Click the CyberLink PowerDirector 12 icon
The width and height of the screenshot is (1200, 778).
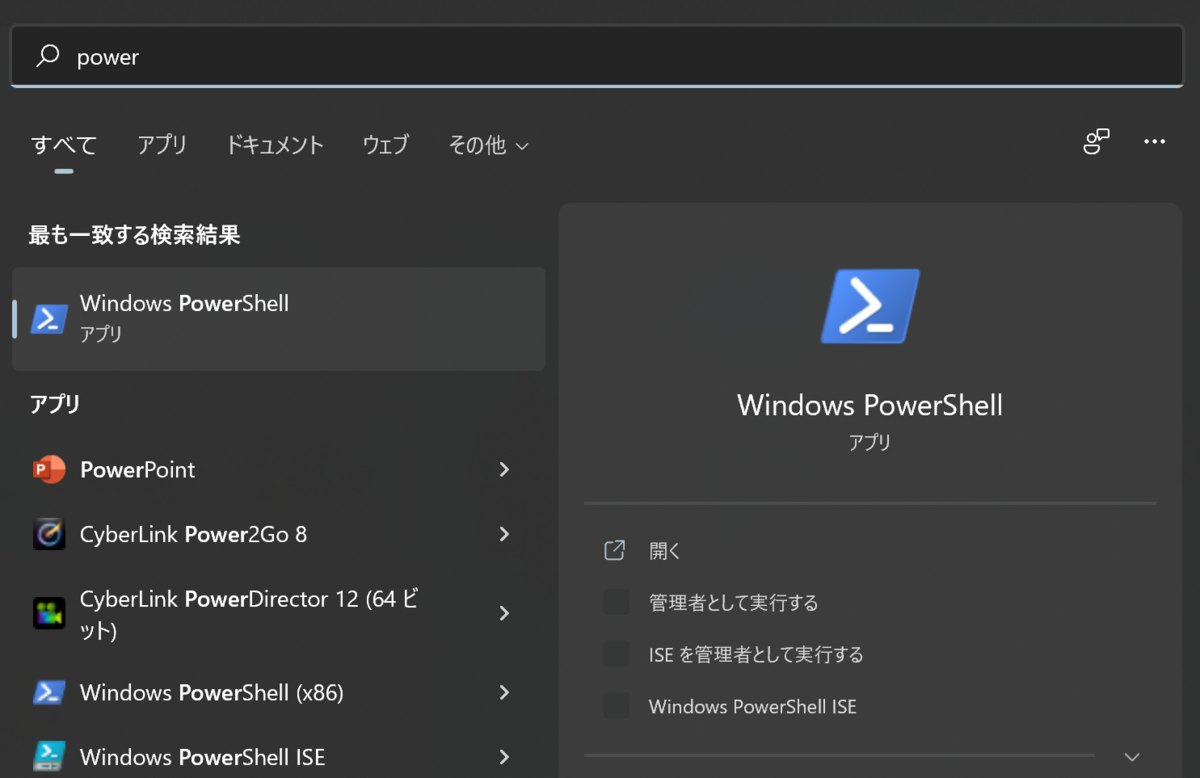(49, 613)
